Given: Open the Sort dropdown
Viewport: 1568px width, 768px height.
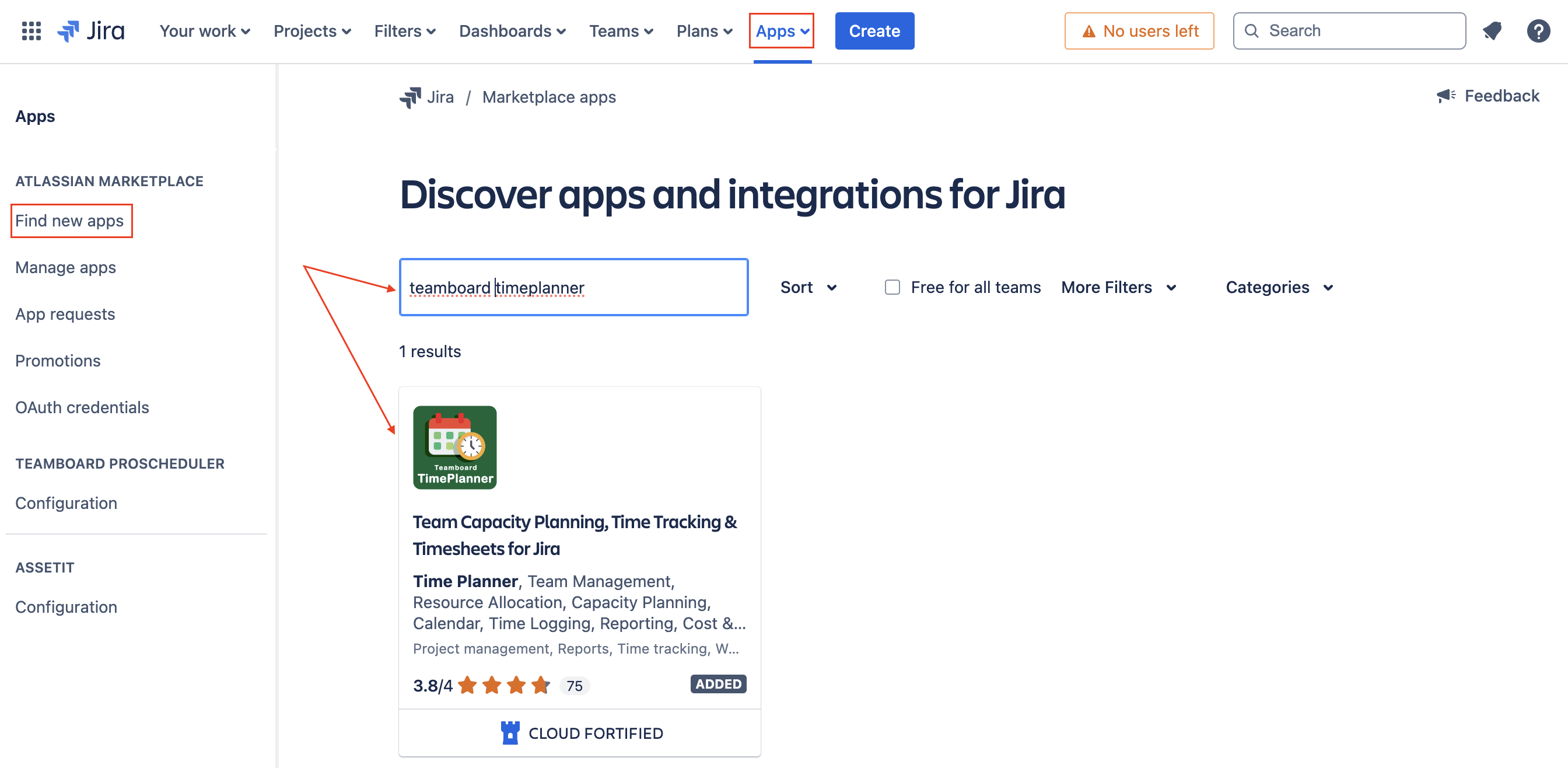Looking at the screenshot, I should (x=808, y=287).
